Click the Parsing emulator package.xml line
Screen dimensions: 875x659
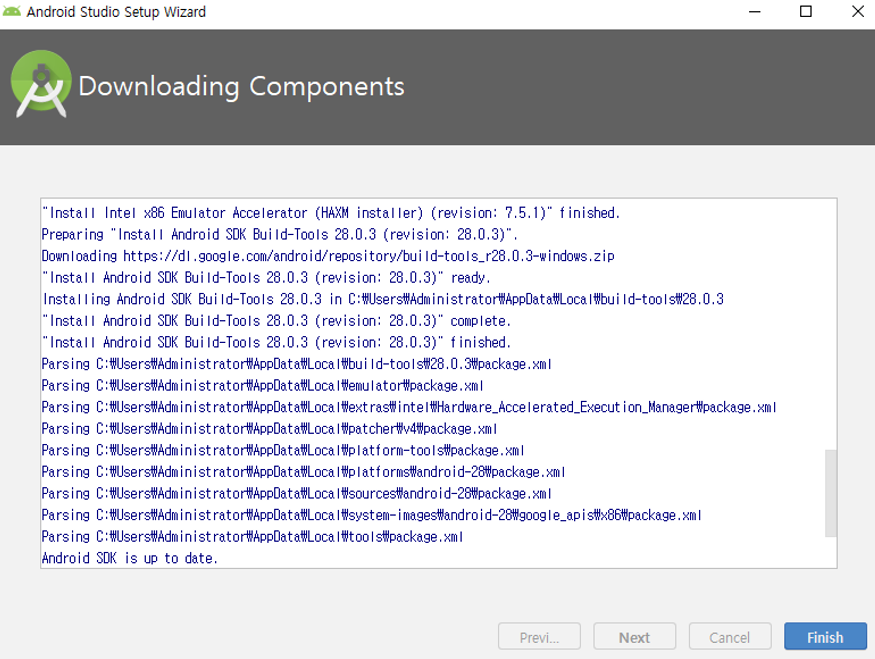pos(263,386)
